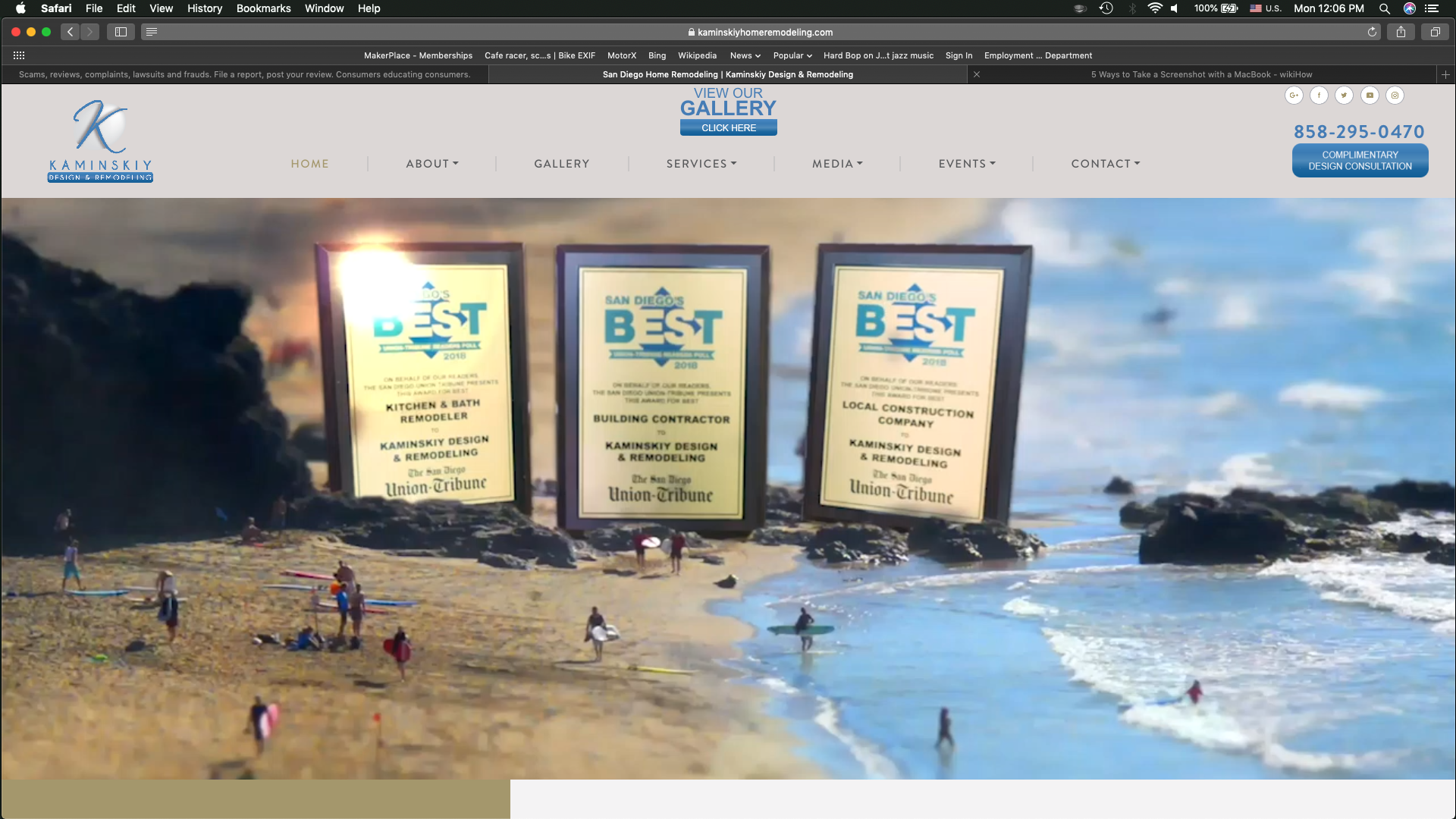
Task: Toggle Reader view icon in address bar
Action: pos(152,32)
